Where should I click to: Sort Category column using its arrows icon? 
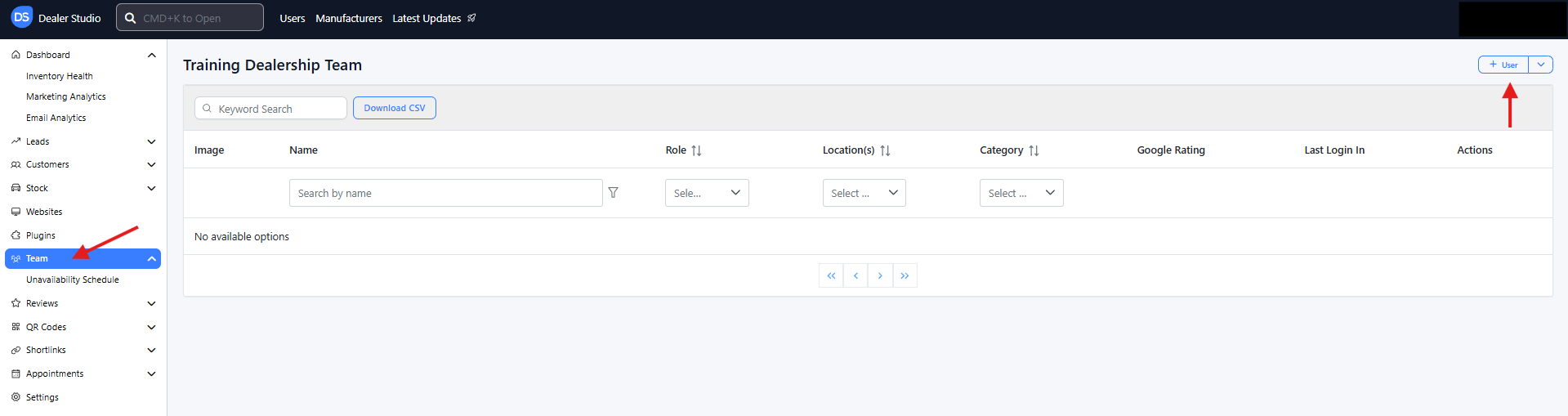point(1034,150)
